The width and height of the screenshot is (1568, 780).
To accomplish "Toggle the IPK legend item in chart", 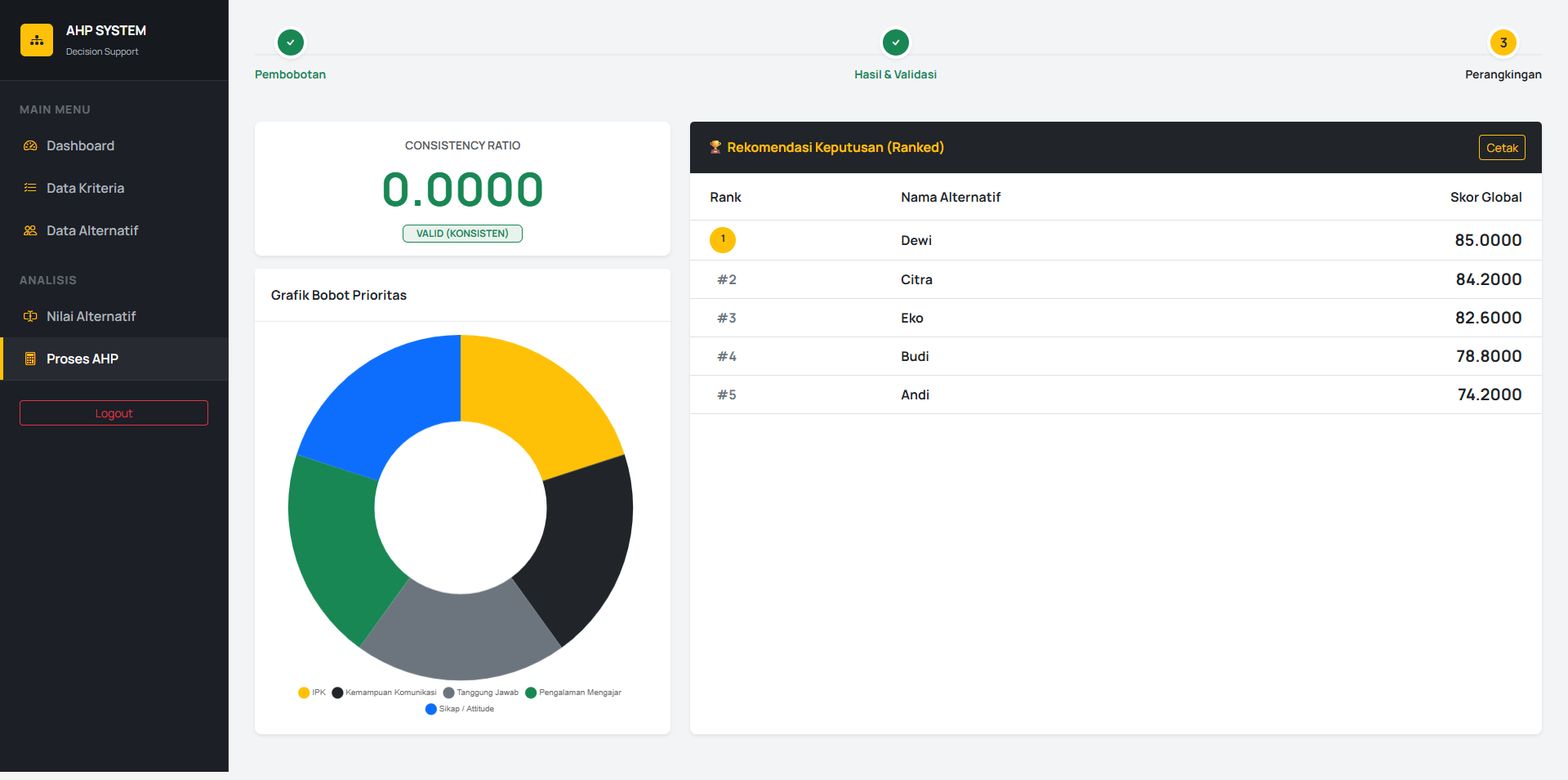I will (x=312, y=693).
